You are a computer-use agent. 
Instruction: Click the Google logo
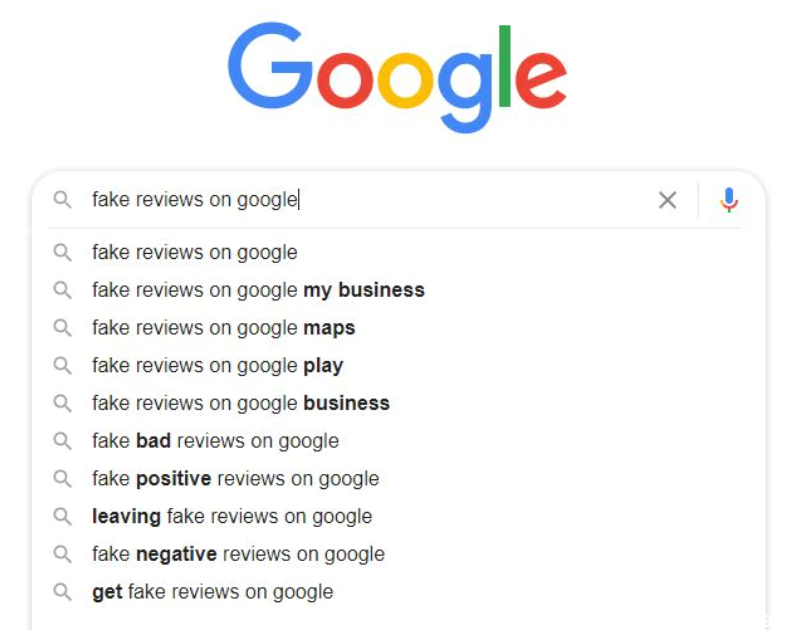coord(398,77)
